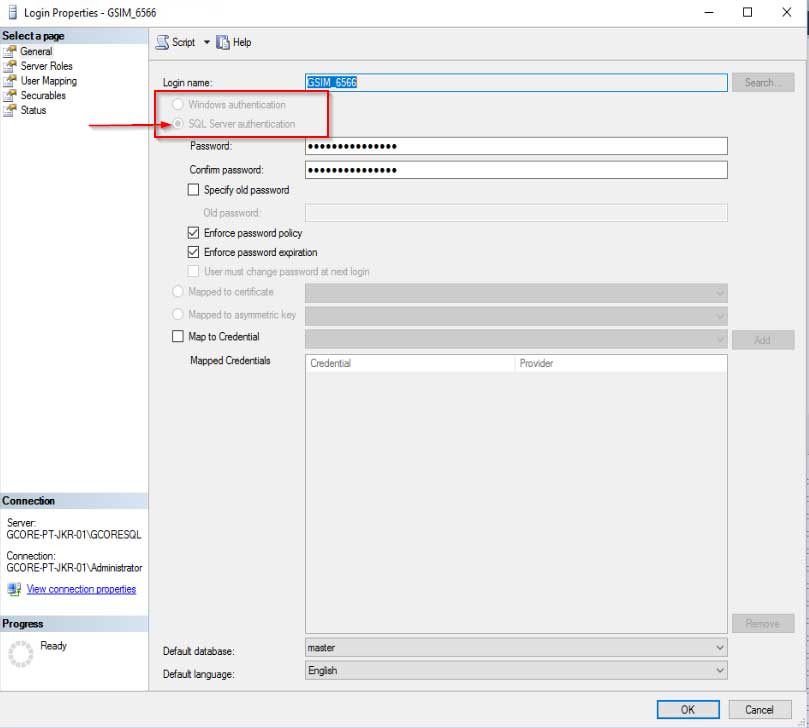Click the Help icon in toolbar
The image size is (809, 728).
click(x=223, y=42)
